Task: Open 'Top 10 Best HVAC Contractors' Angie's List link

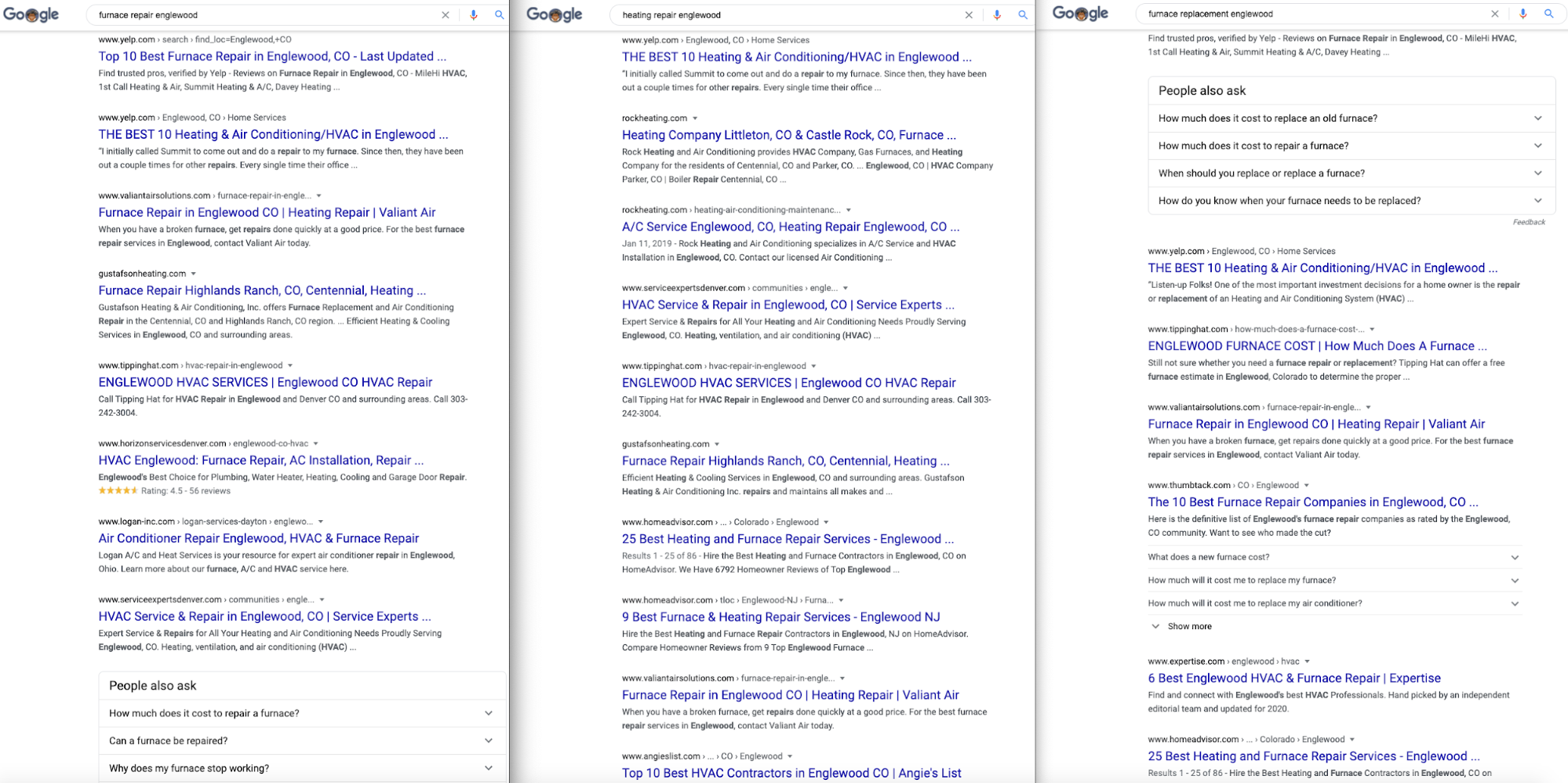Action: click(791, 773)
